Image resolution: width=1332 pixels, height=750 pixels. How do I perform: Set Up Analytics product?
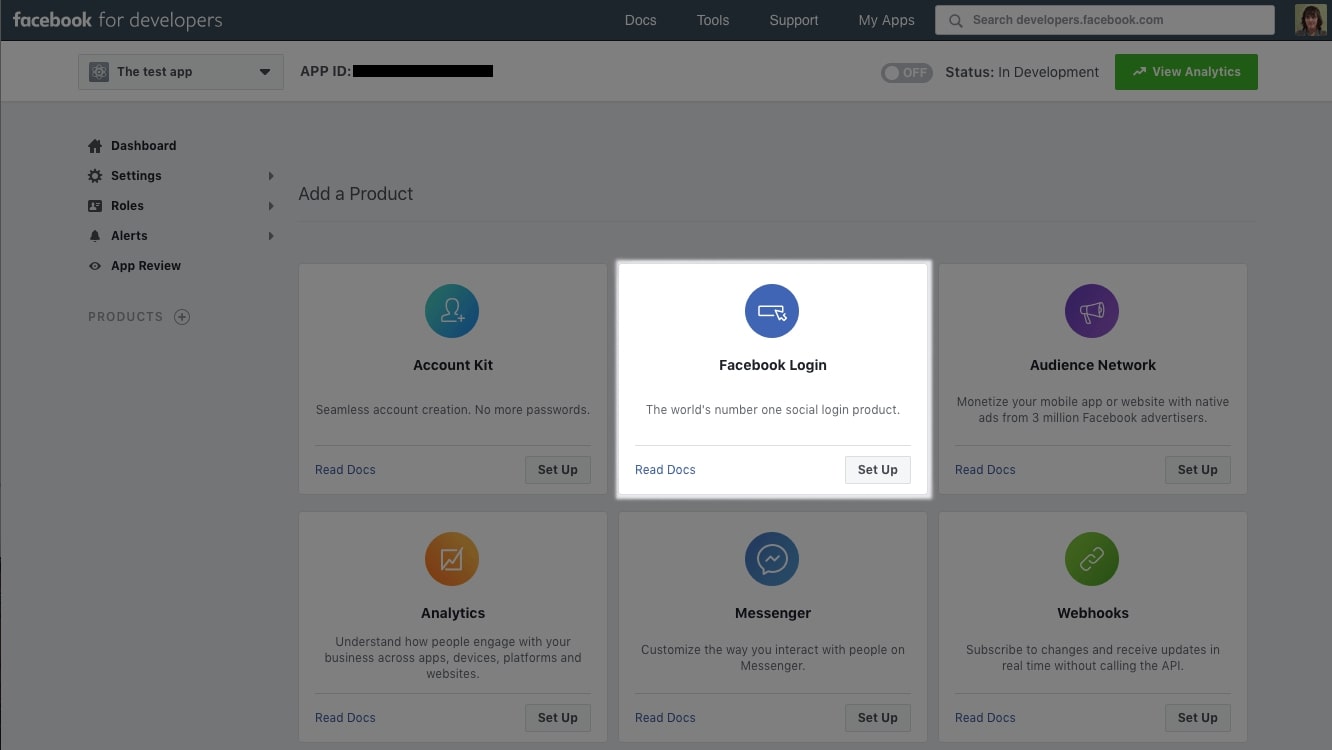558,718
